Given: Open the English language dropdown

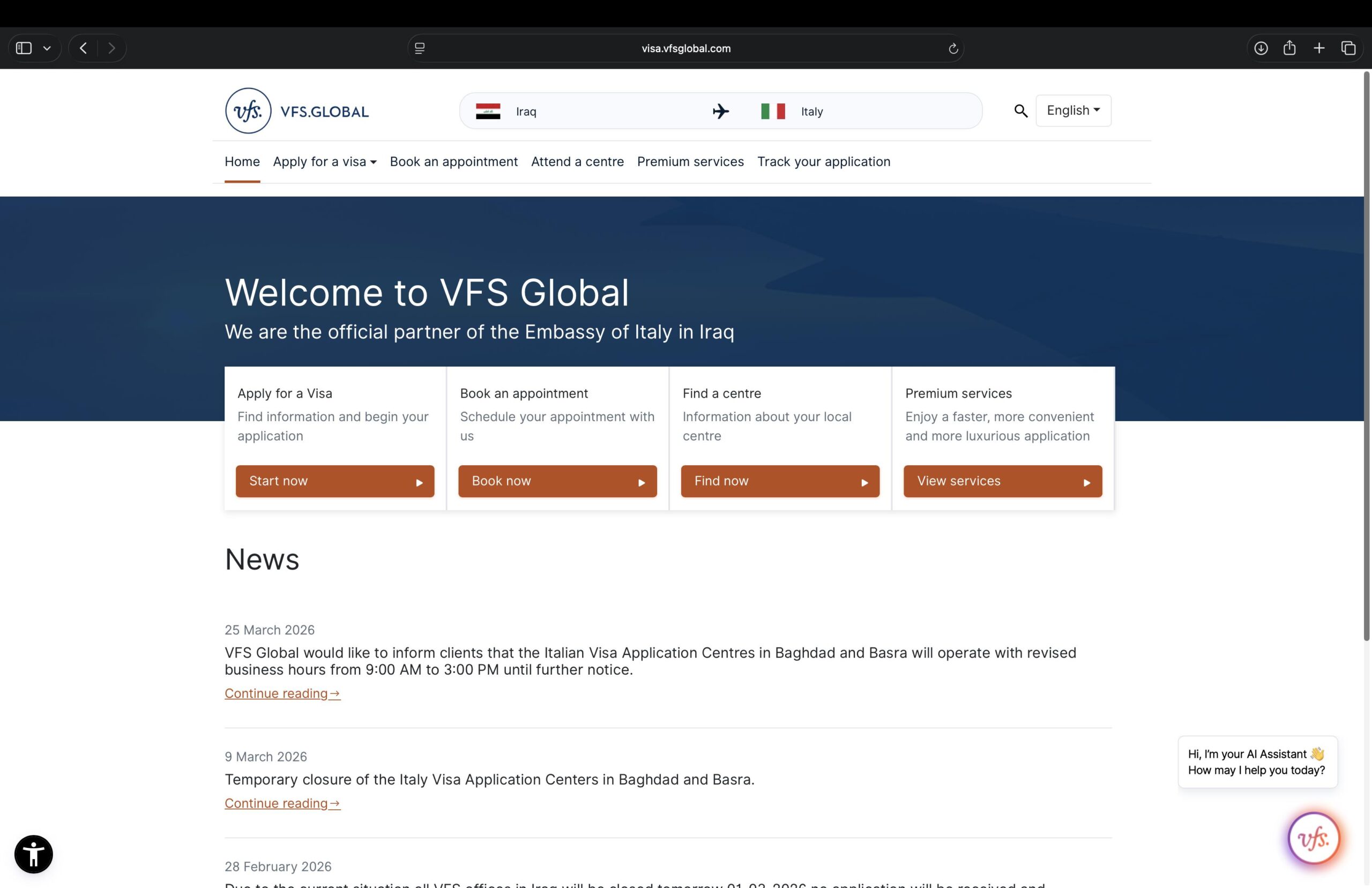Looking at the screenshot, I should [x=1073, y=110].
